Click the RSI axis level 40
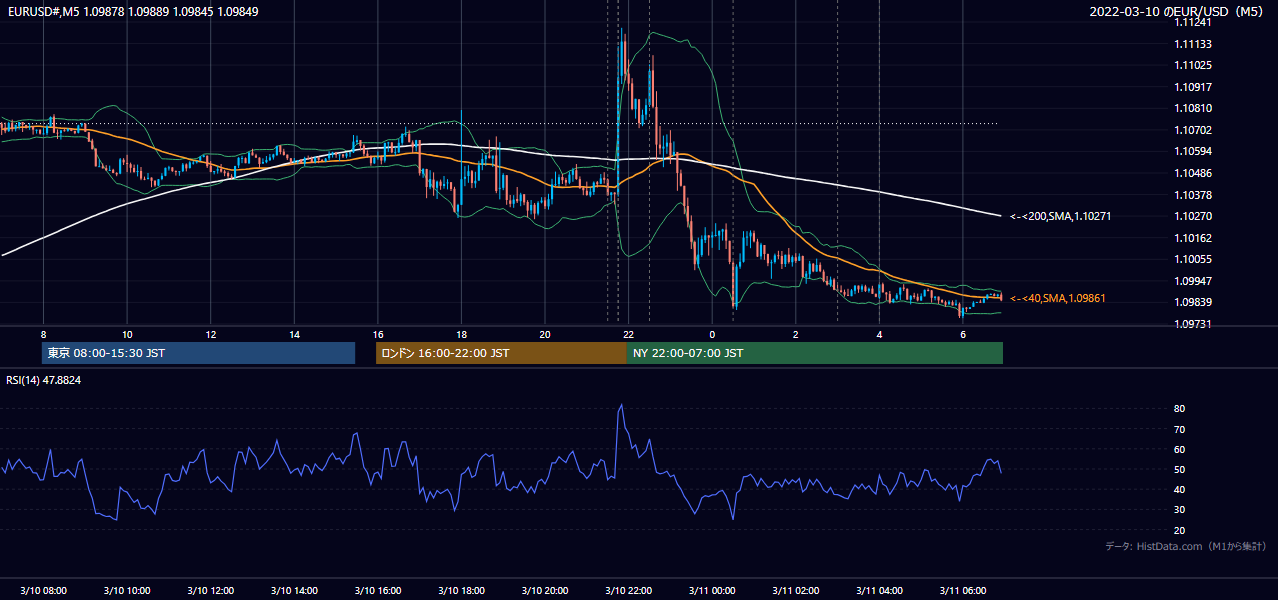This screenshot has height=600, width=1278. 1179,490
